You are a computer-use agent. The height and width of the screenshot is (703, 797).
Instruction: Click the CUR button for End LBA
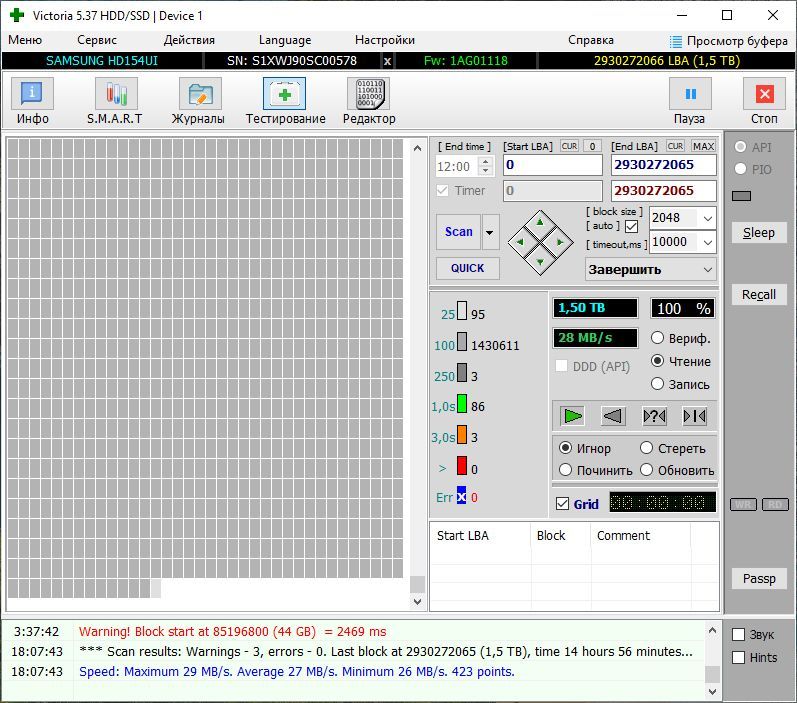[x=675, y=146]
